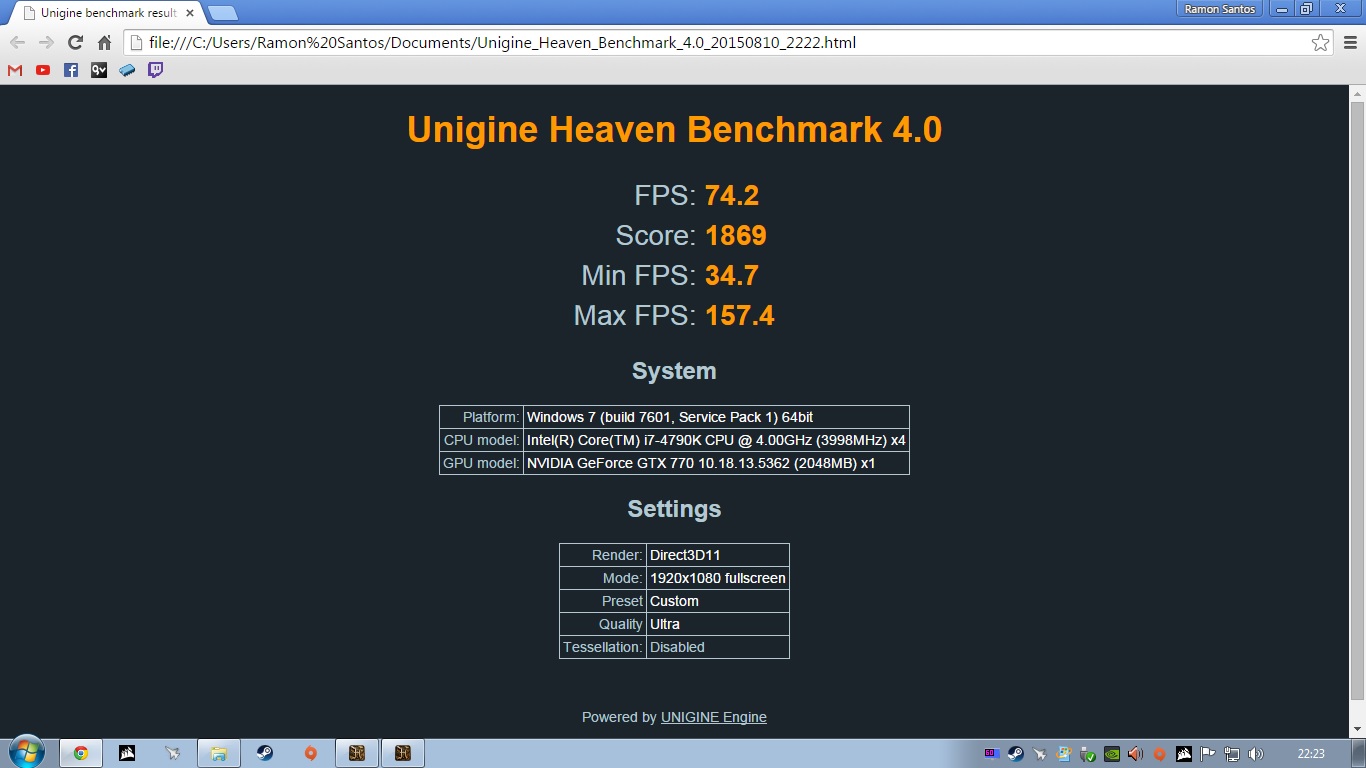The image size is (1366, 768).
Task: Click Show Desktop button at taskbar end
Action: 1358,754
